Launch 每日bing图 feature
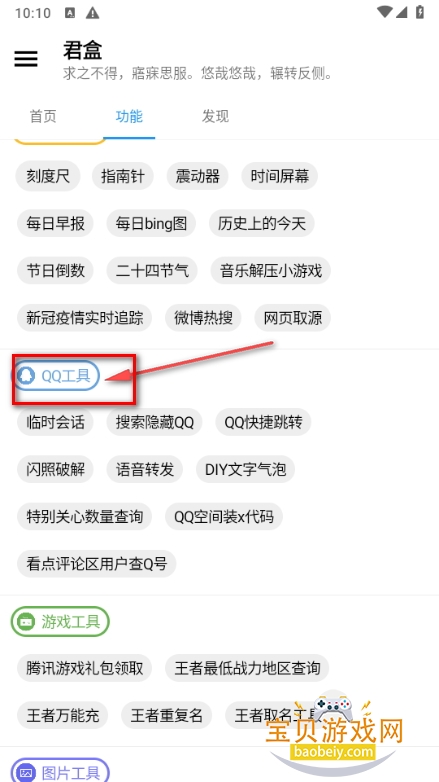Viewport: 439px width, 782px height. (151, 223)
